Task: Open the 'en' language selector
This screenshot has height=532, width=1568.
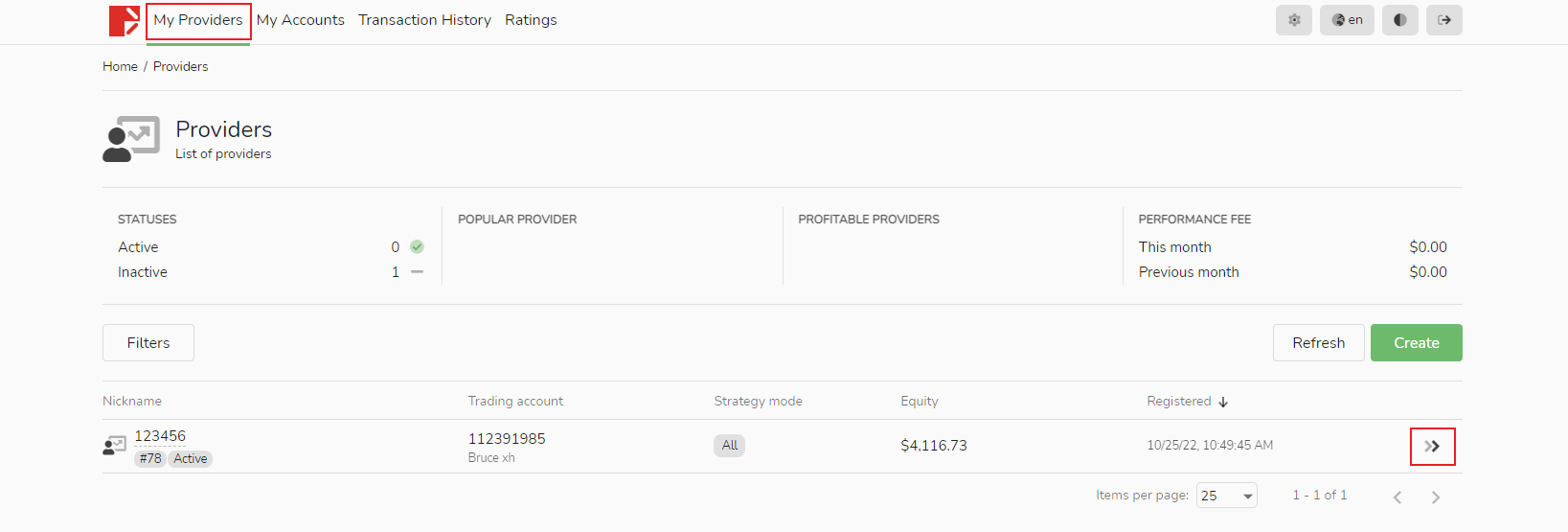Action: click(x=1347, y=20)
